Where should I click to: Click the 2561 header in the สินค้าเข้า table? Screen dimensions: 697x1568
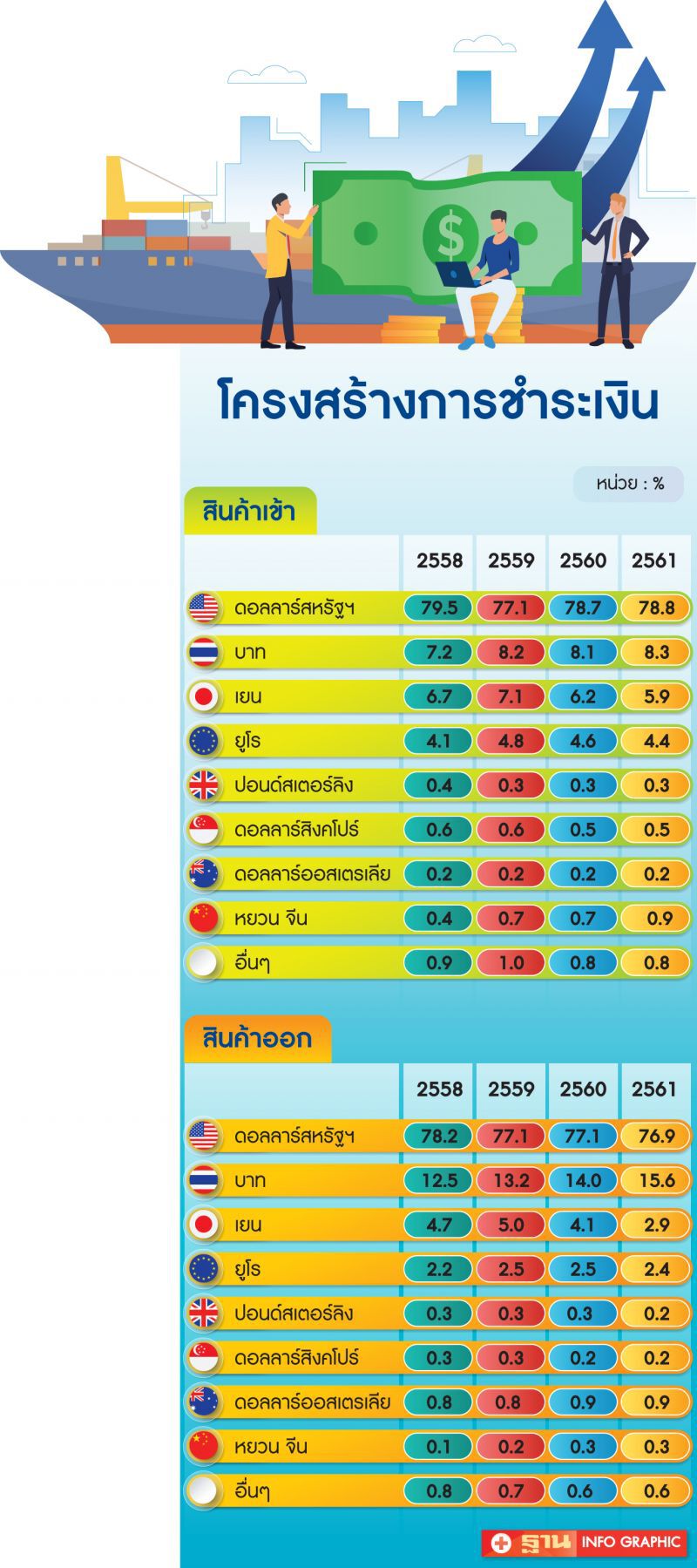coord(654,560)
